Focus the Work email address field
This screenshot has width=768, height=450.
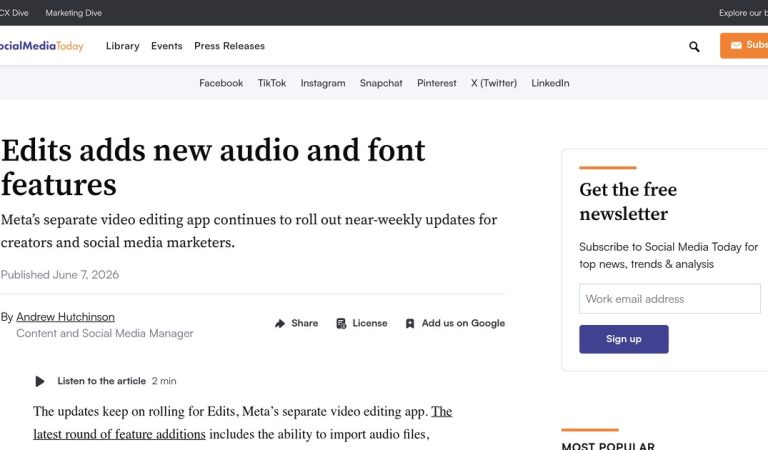[x=670, y=299]
